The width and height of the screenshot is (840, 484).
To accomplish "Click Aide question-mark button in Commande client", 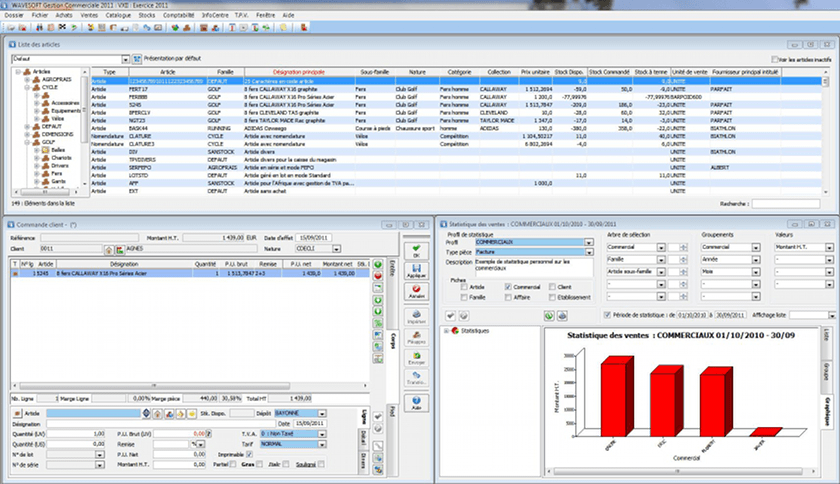I will [x=416, y=403].
